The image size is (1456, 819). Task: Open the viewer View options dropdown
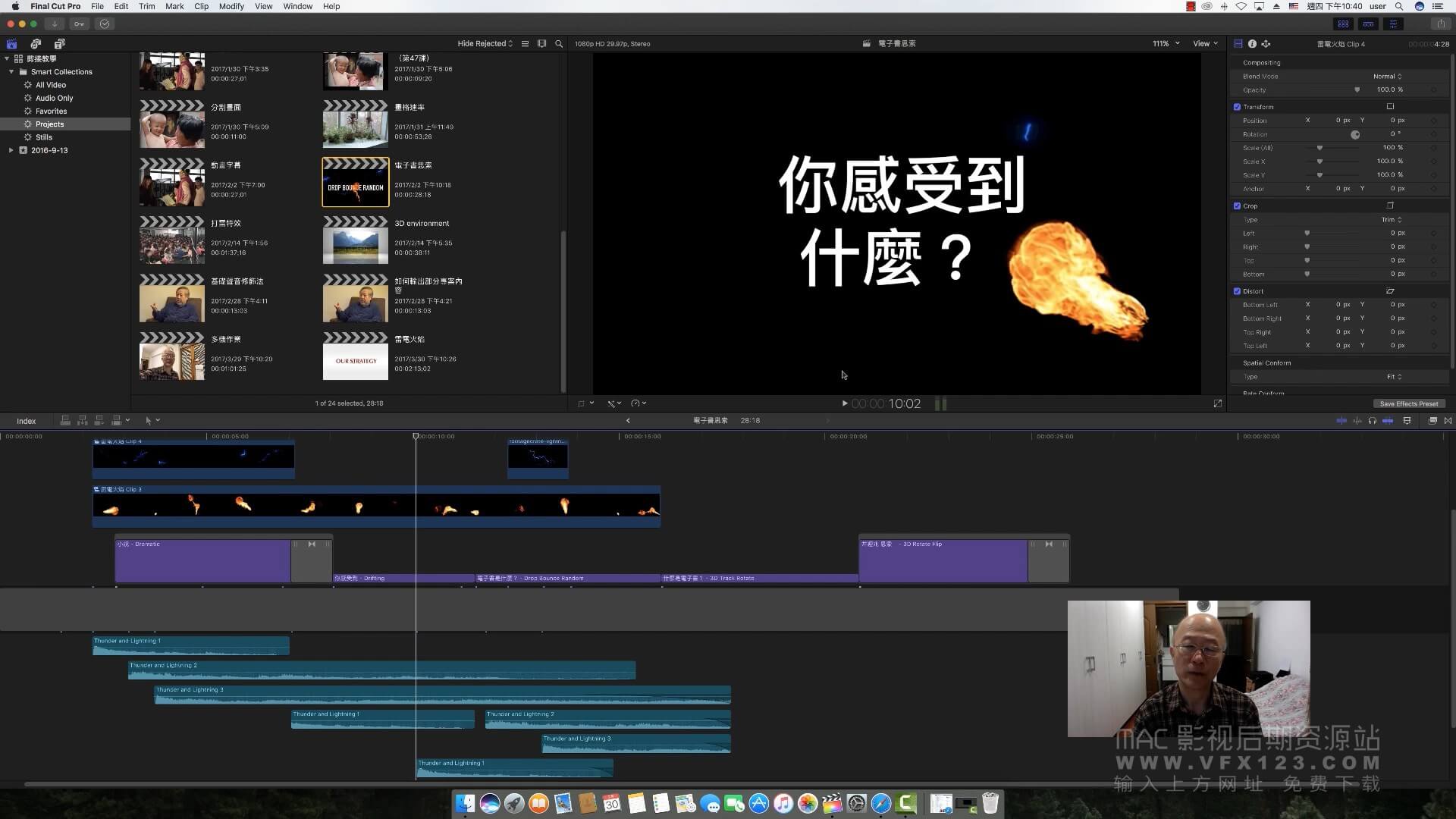coord(1205,43)
